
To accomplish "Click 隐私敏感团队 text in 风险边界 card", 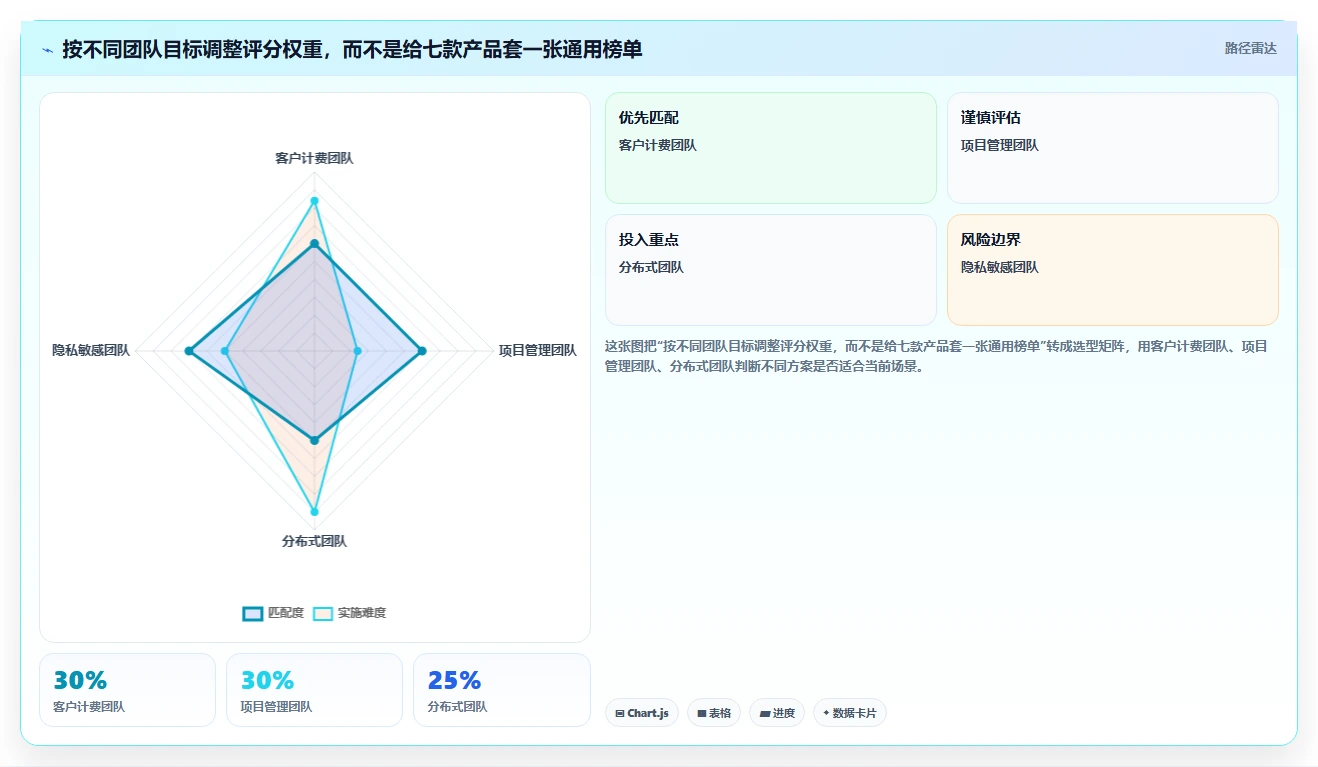I will [1000, 267].
